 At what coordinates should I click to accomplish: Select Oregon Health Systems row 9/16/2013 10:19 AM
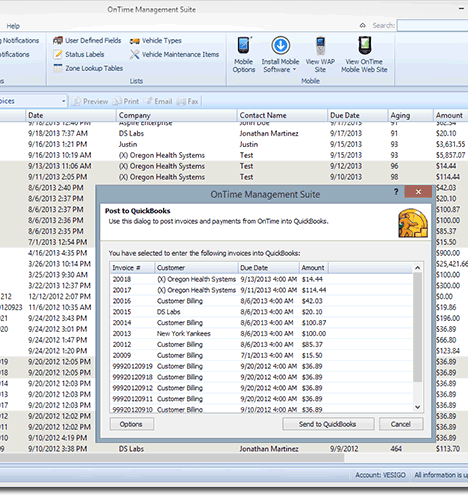tap(234, 155)
